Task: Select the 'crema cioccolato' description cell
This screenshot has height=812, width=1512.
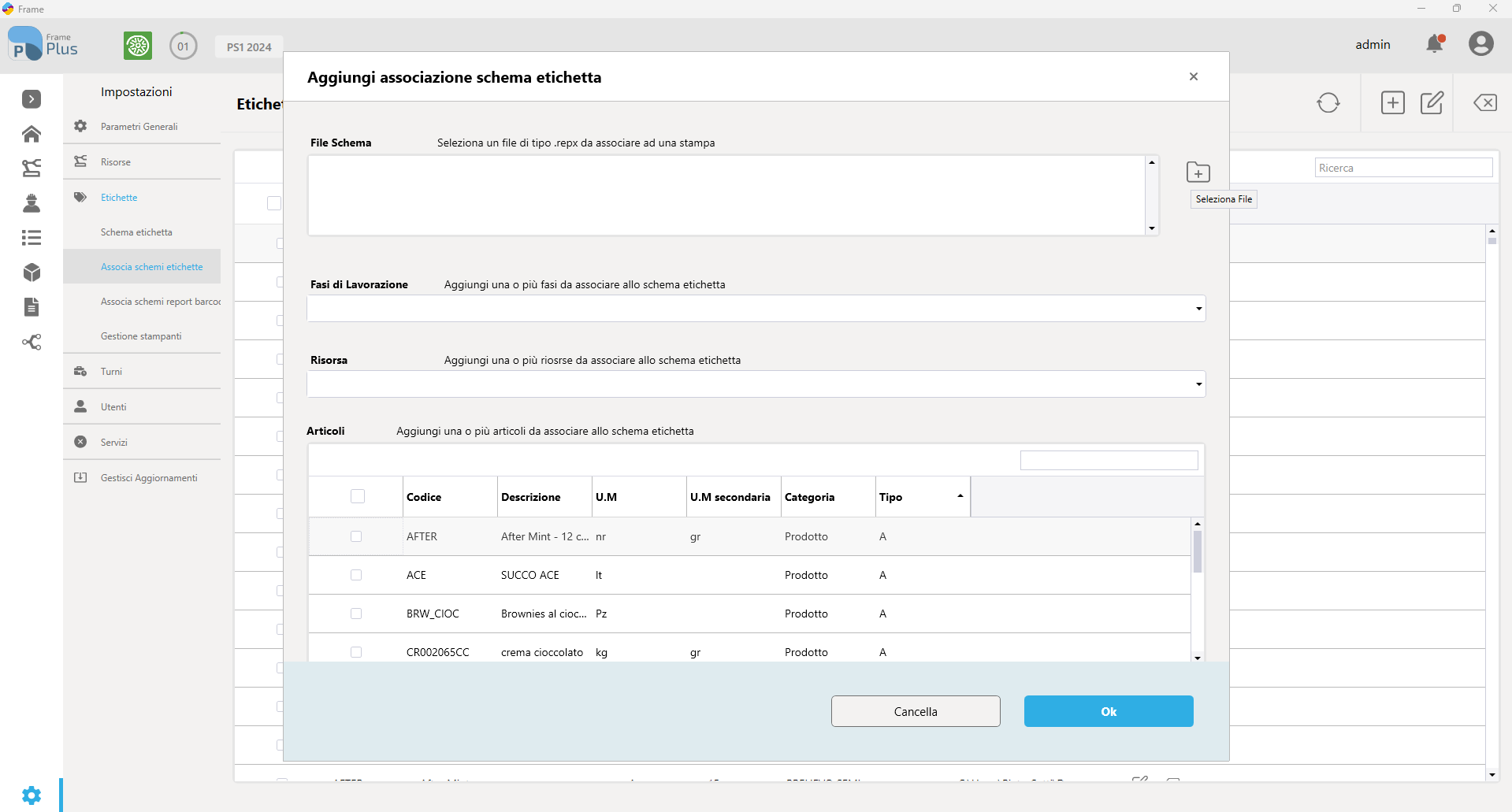Action: [542, 652]
